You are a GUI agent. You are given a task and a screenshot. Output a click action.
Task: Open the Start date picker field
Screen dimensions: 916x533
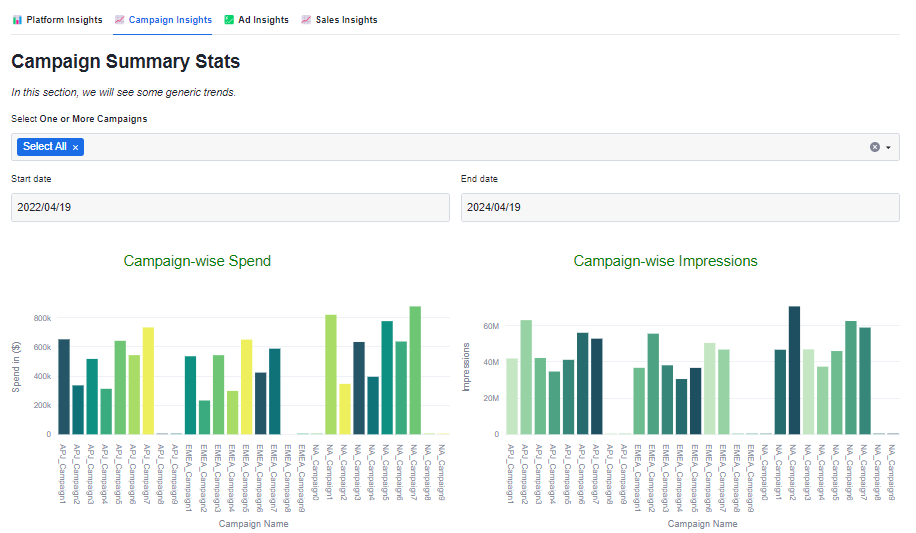pyautogui.click(x=230, y=208)
